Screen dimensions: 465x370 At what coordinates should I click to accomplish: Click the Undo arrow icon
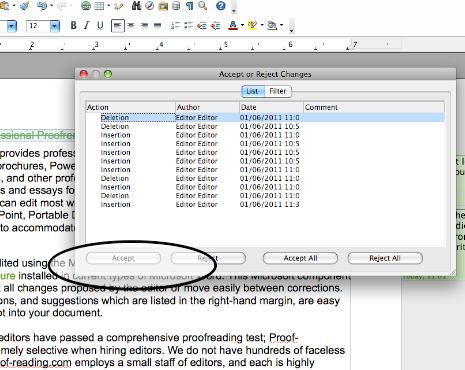pyautogui.click(x=42, y=6)
